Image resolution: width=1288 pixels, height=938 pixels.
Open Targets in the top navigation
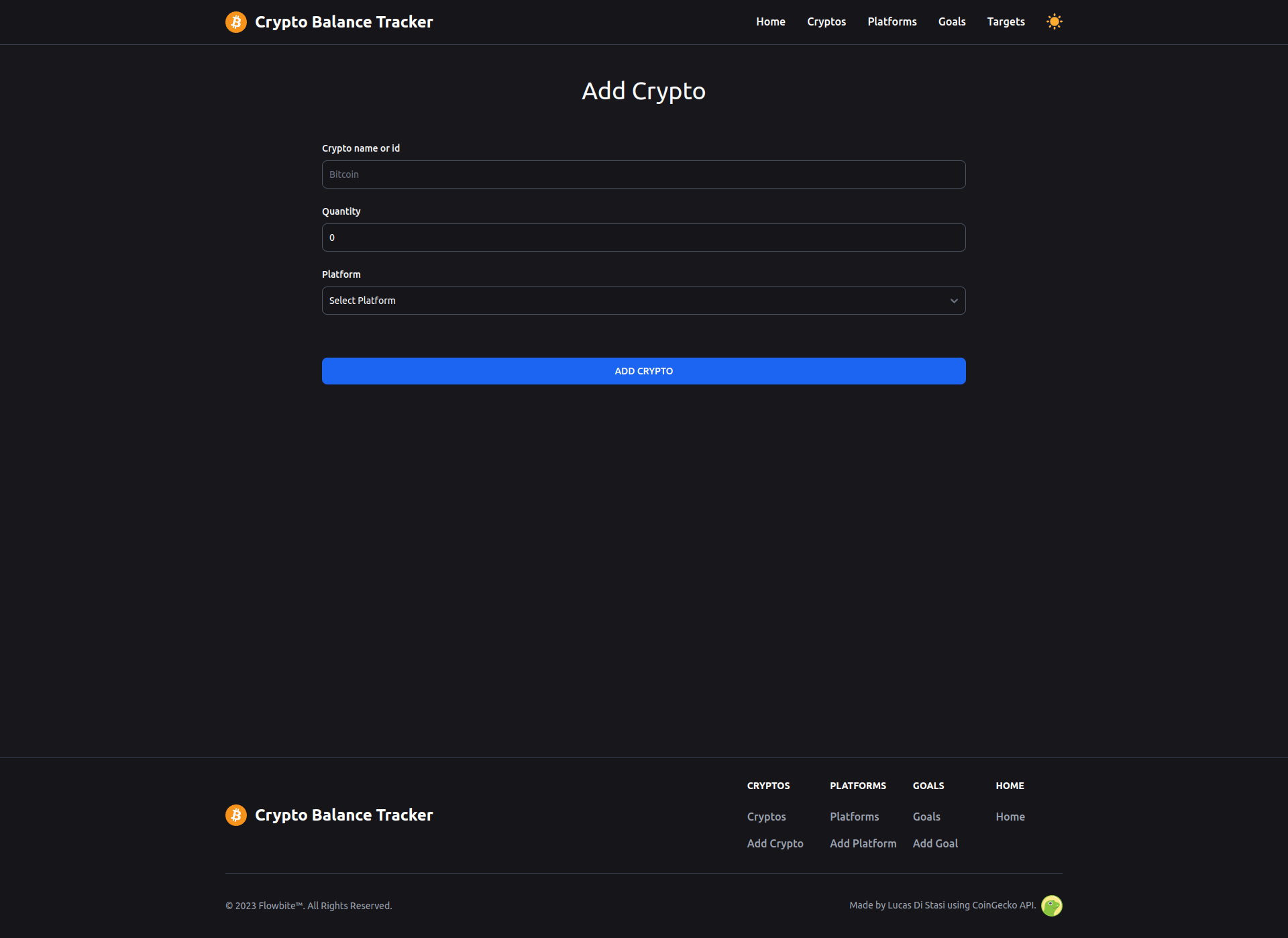point(1006,21)
